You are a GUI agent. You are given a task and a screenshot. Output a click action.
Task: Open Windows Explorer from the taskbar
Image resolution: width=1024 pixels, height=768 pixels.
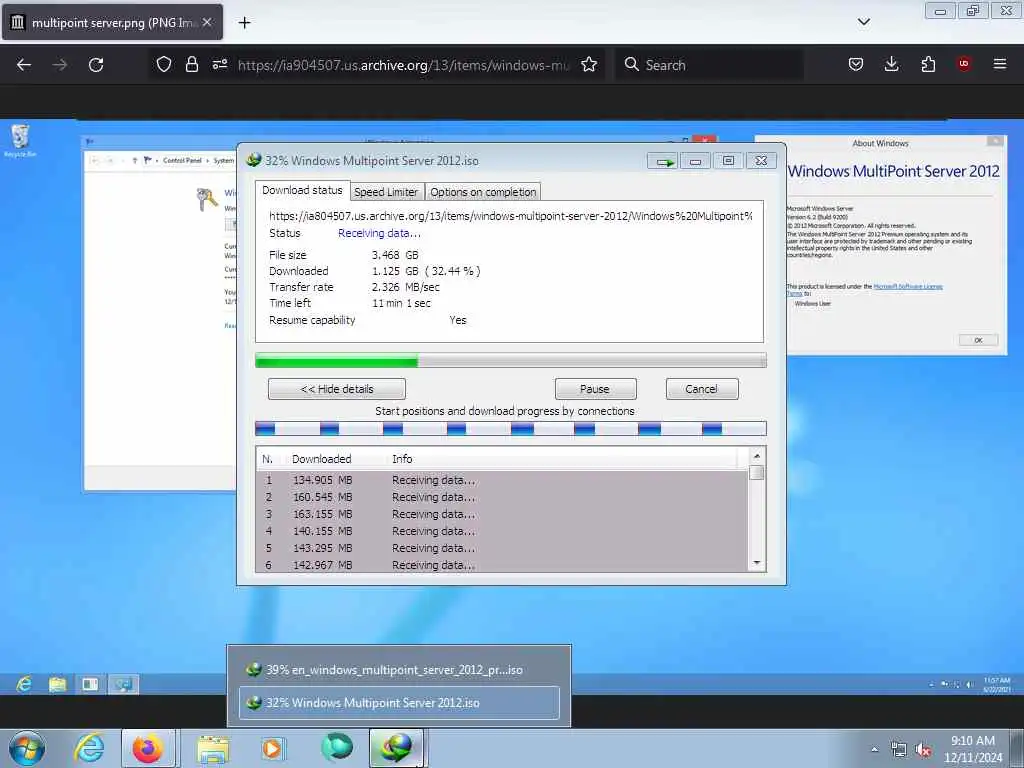click(214, 748)
